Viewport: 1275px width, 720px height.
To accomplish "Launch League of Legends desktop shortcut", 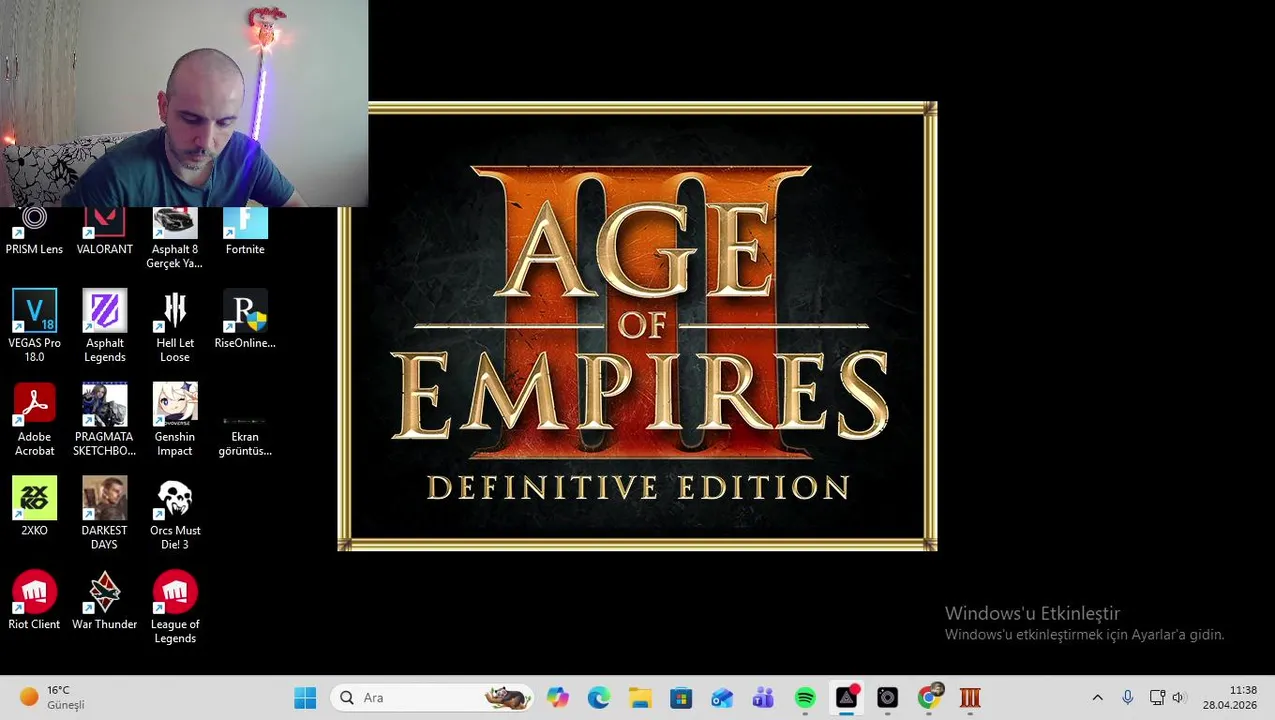I will pyautogui.click(x=175, y=607).
